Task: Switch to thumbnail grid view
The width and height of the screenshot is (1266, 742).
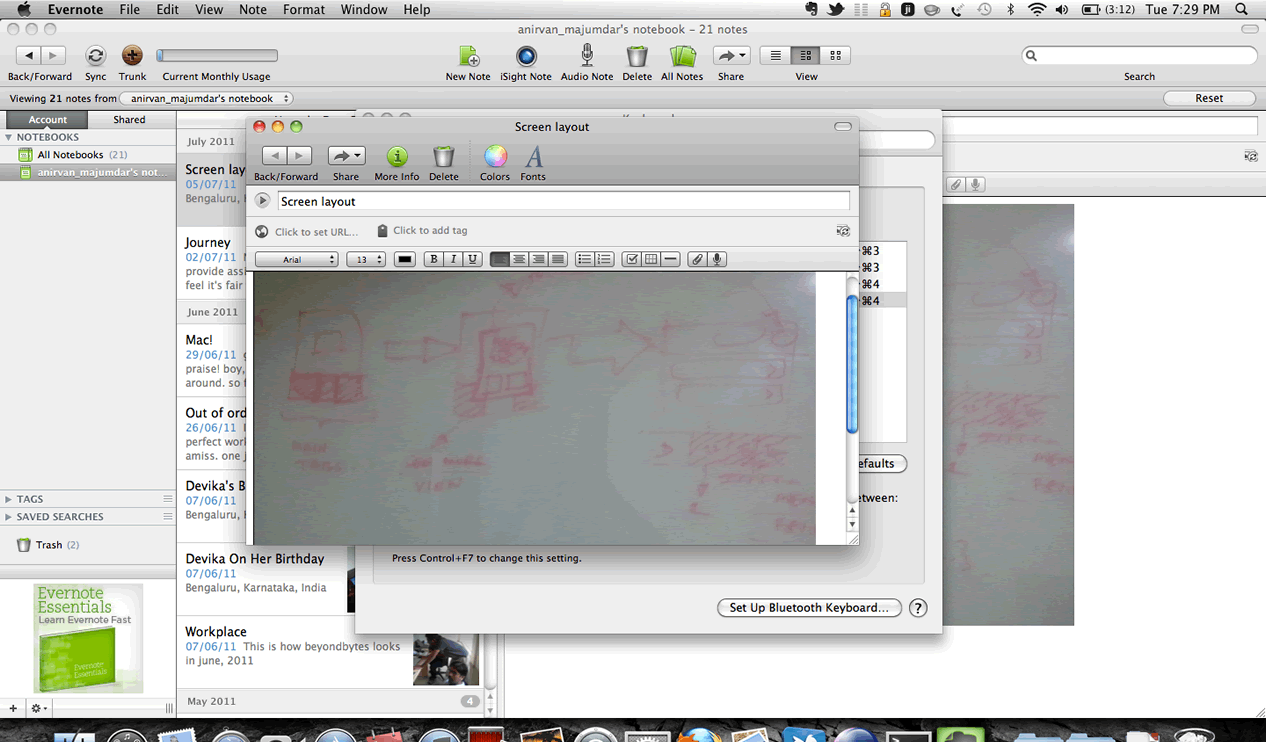Action: click(x=836, y=56)
